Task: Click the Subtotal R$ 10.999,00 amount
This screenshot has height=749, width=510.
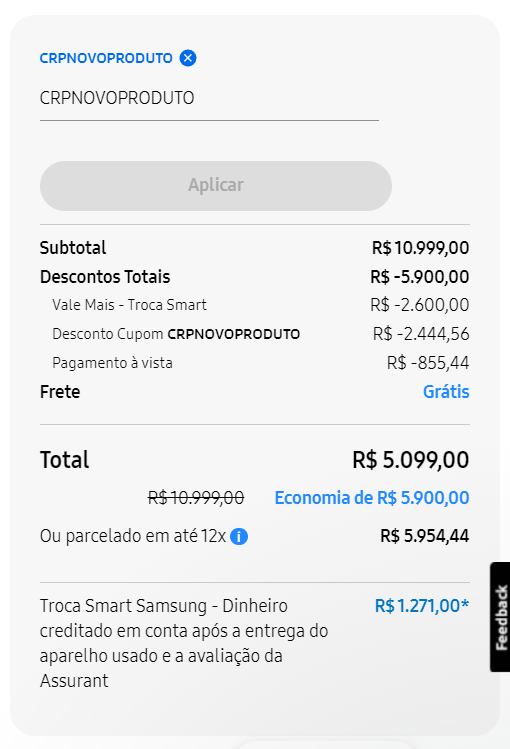Action: point(420,248)
